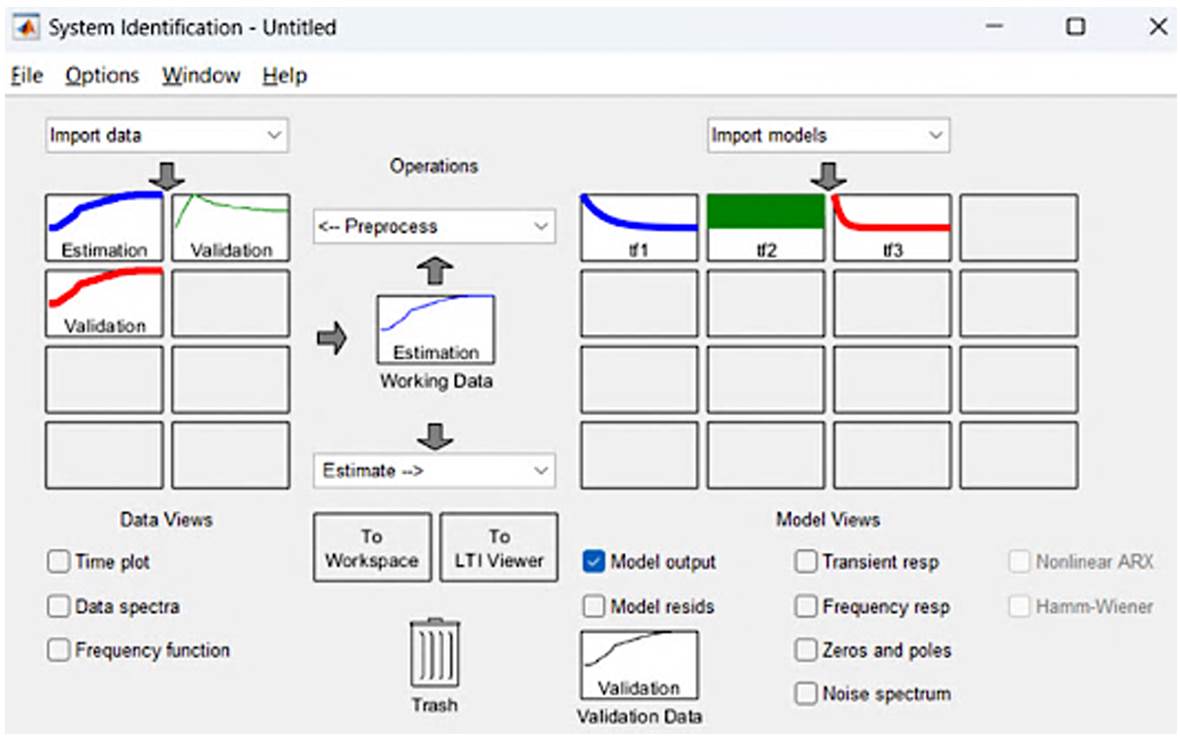This screenshot has width=1180, height=738.
Task: Click the To Workspace button
Action: (x=372, y=548)
